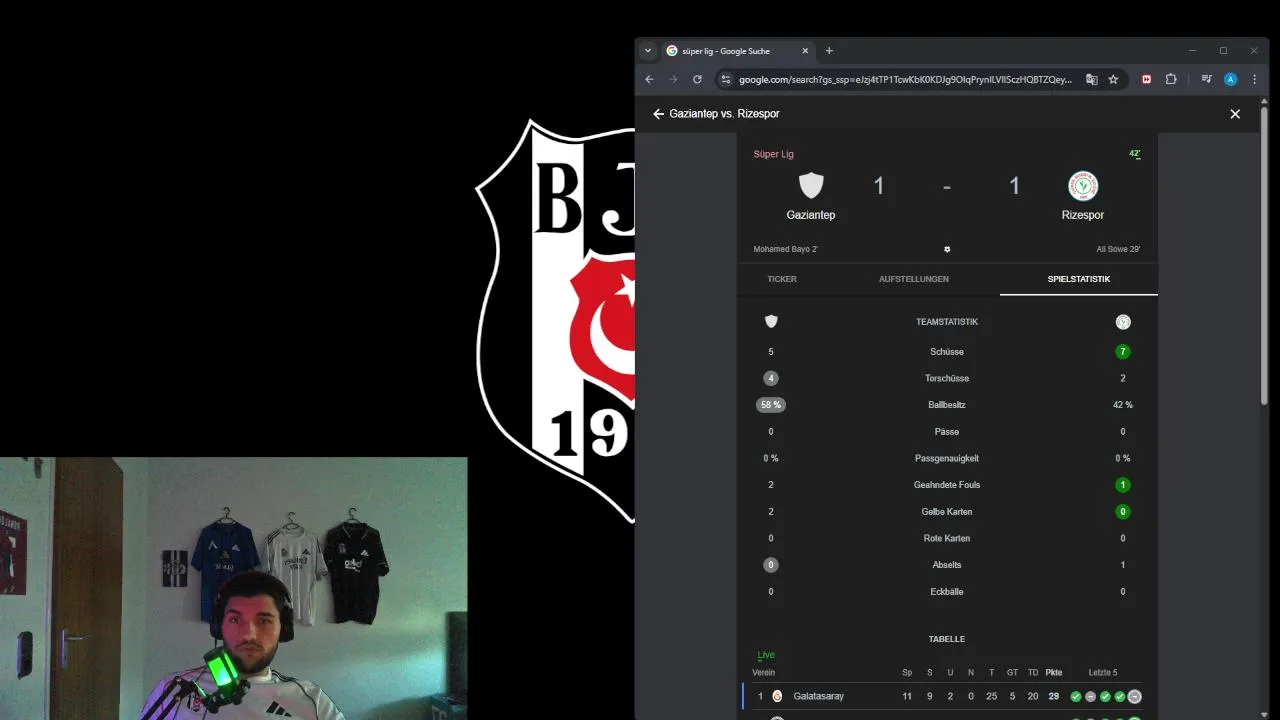
Task: Click the 'Letzte 5' column header
Action: click(1103, 673)
